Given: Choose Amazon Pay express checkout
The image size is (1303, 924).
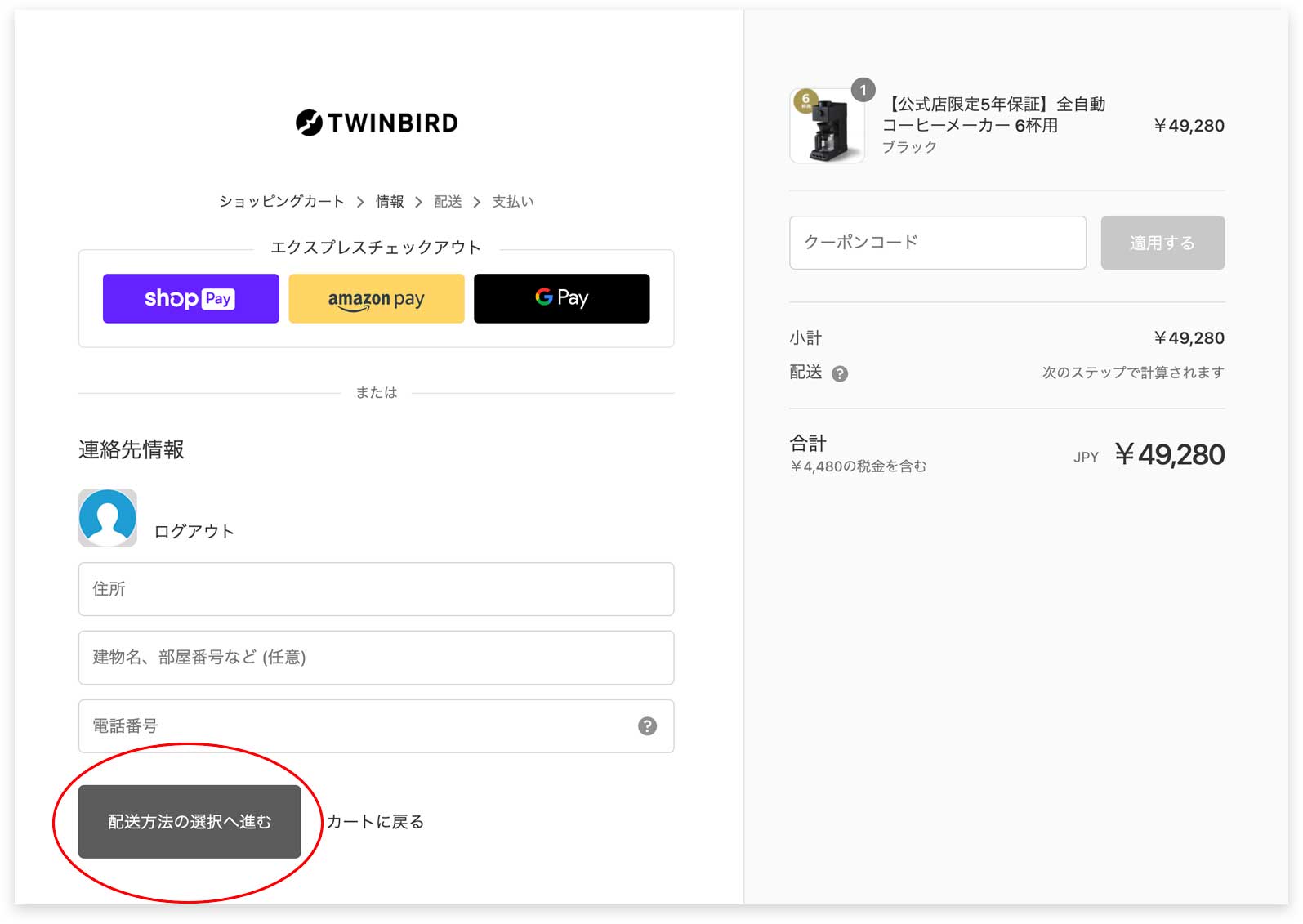Looking at the screenshot, I should pos(376,298).
